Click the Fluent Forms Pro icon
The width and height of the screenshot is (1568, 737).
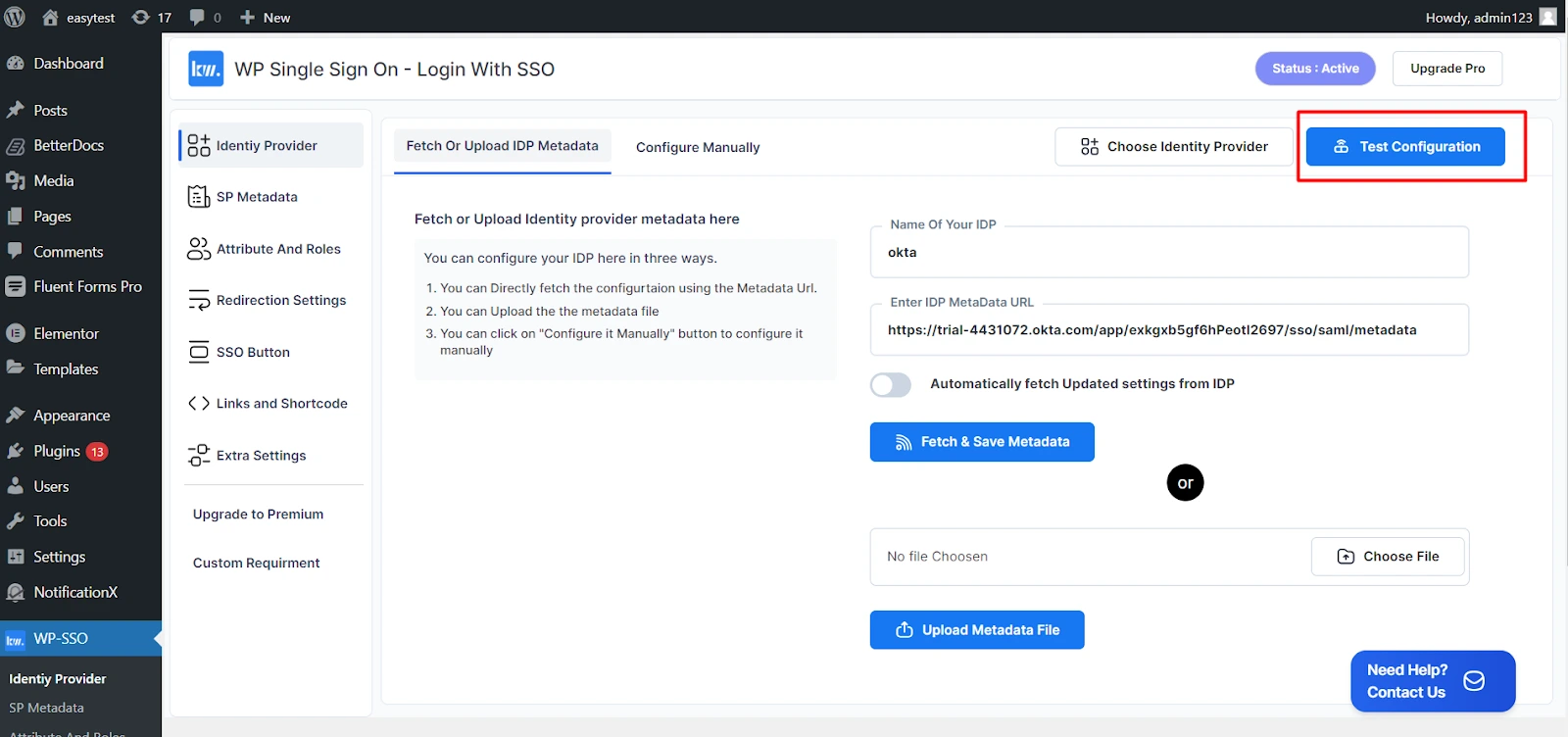pos(16,286)
